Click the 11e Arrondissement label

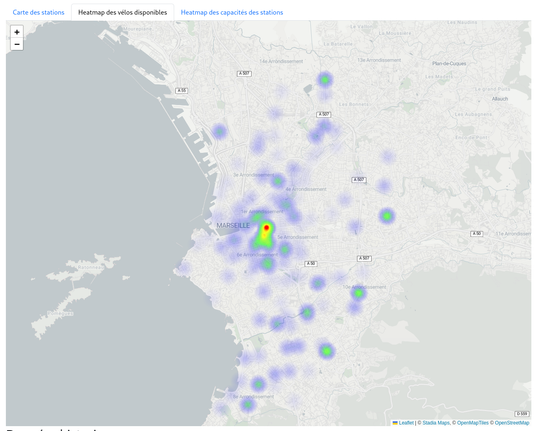(513, 234)
